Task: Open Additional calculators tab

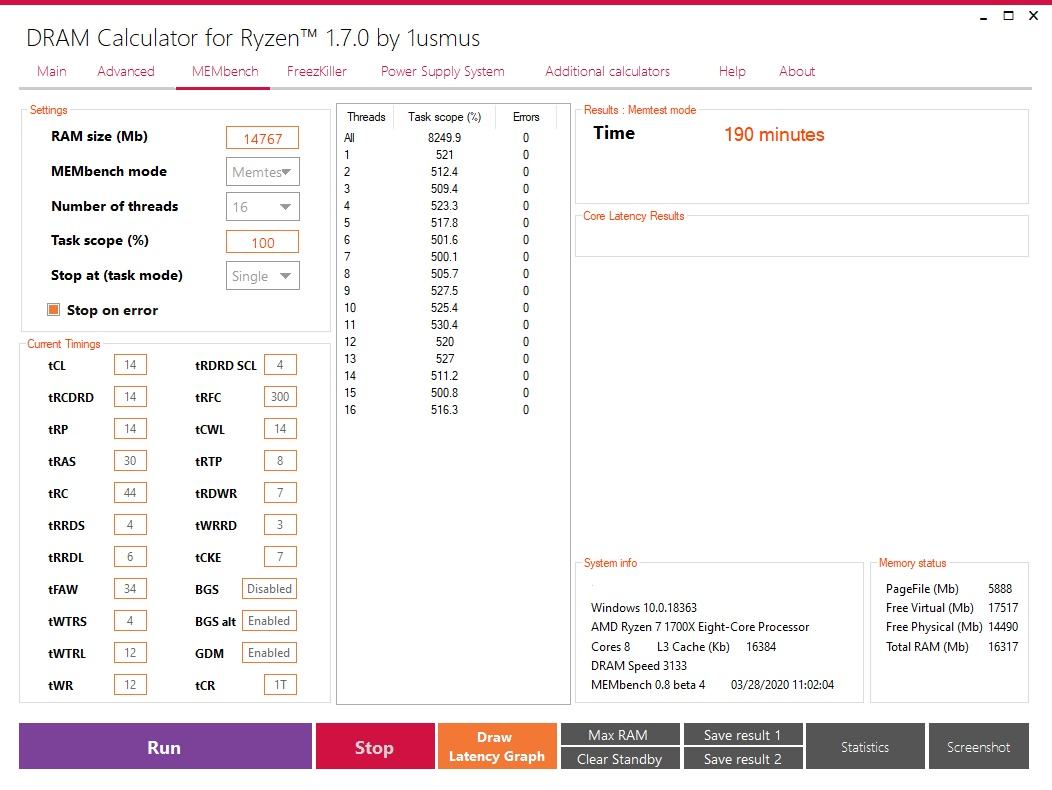Action: pos(607,71)
